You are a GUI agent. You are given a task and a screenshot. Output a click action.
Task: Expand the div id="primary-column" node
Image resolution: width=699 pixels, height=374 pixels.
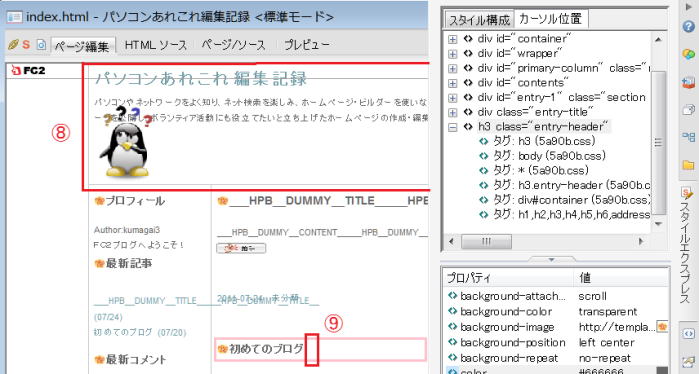tap(452, 69)
